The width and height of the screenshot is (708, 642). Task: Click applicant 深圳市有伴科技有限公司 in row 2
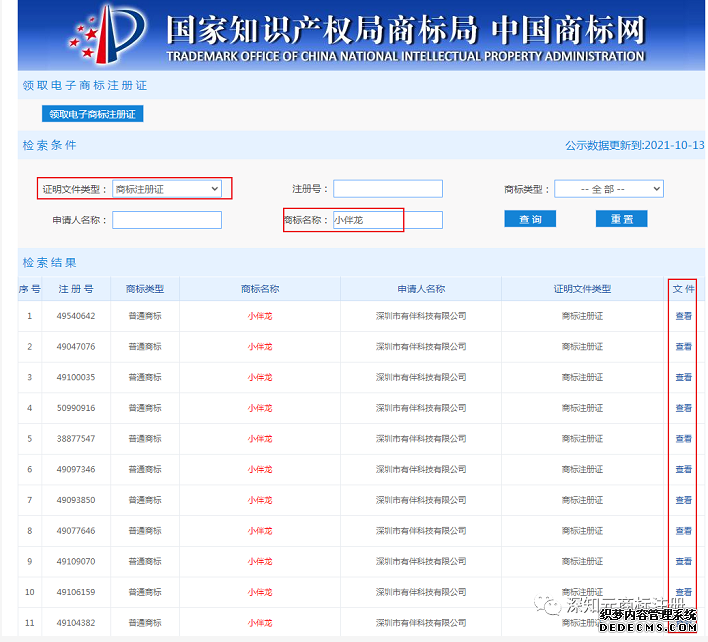coord(421,347)
